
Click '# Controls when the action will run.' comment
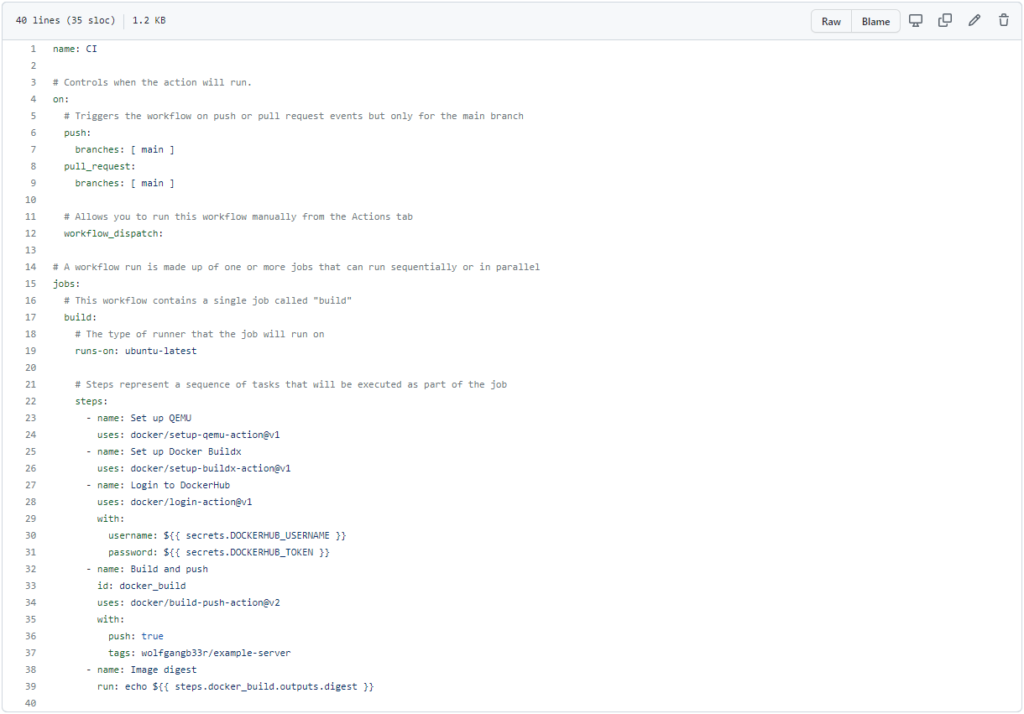point(152,82)
